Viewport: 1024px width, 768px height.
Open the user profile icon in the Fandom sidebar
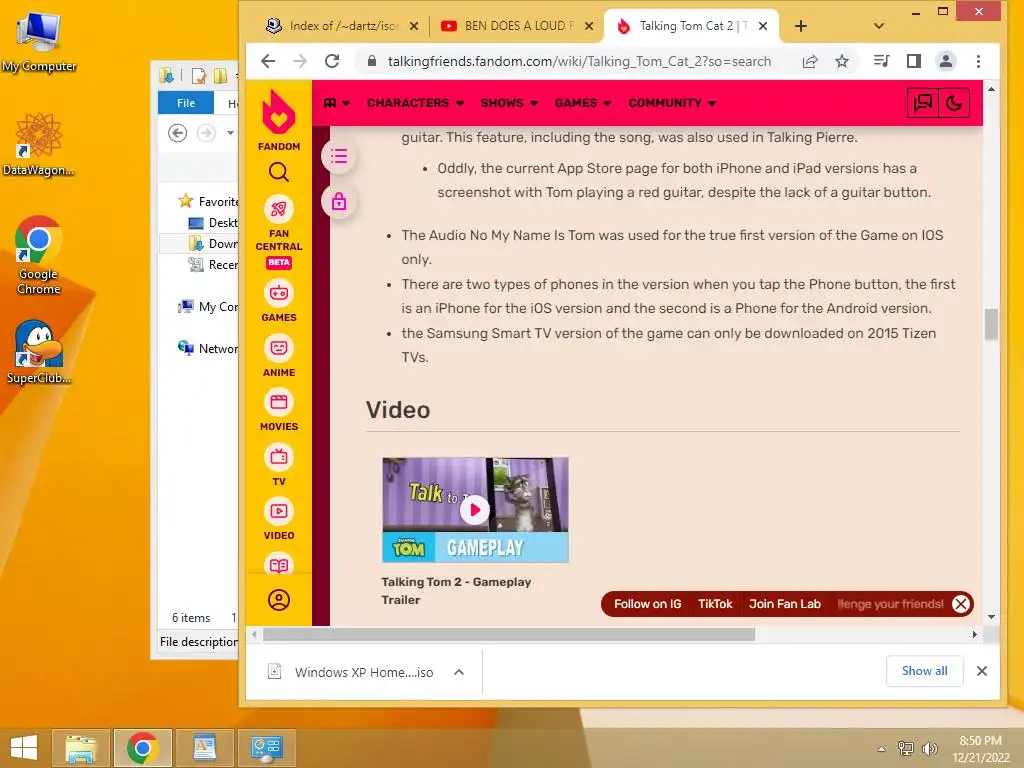pyautogui.click(x=279, y=600)
